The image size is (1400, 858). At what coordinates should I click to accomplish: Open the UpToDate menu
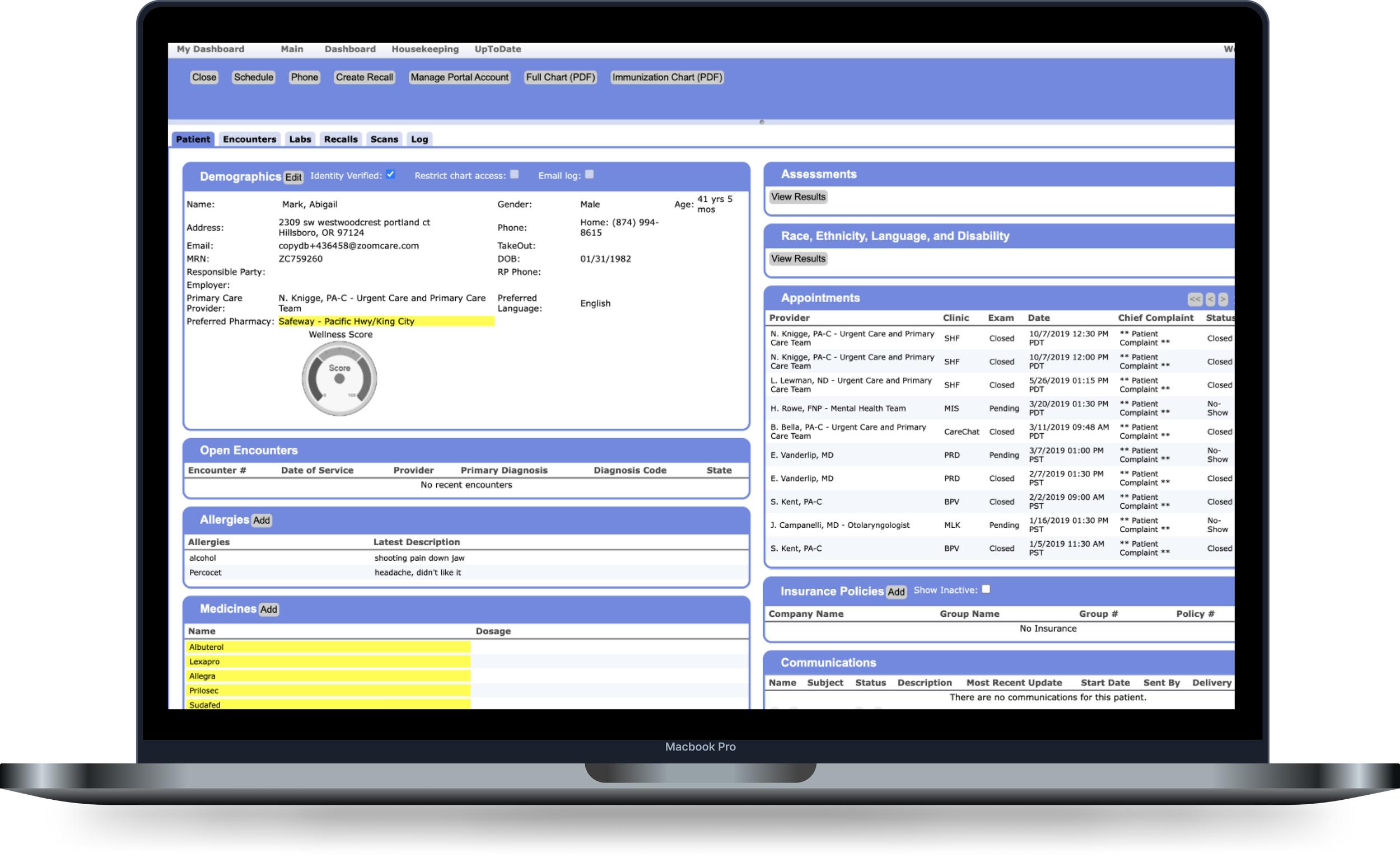[x=497, y=49]
